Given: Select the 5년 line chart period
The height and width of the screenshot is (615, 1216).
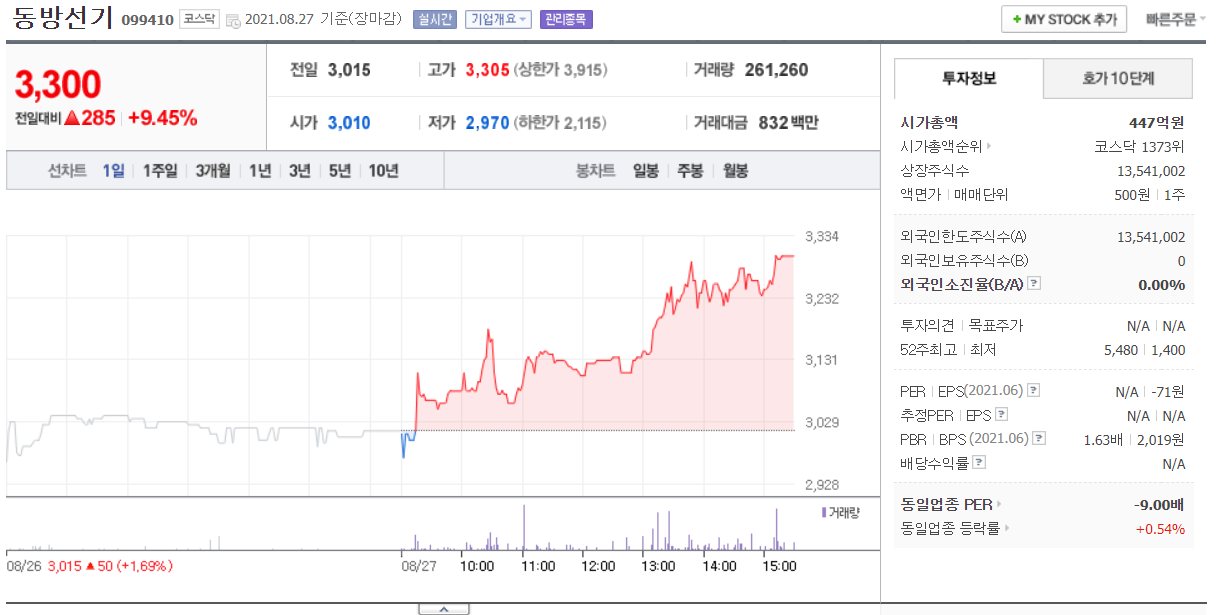Looking at the screenshot, I should [340, 171].
